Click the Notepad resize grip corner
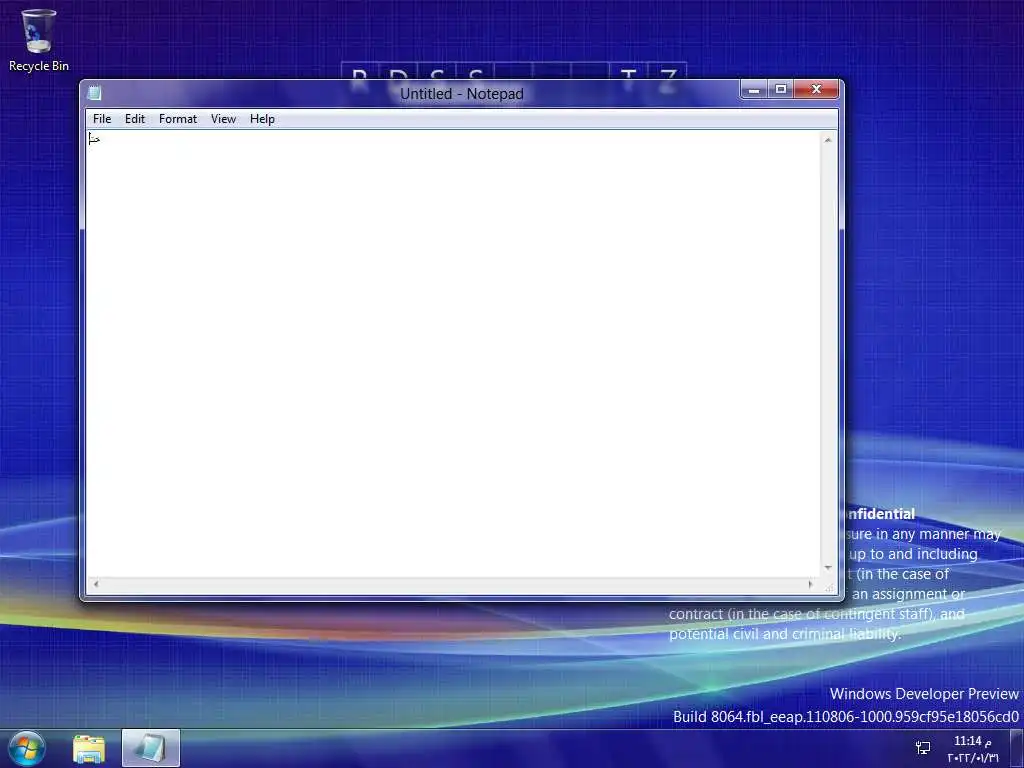The image size is (1024, 768). [829, 586]
